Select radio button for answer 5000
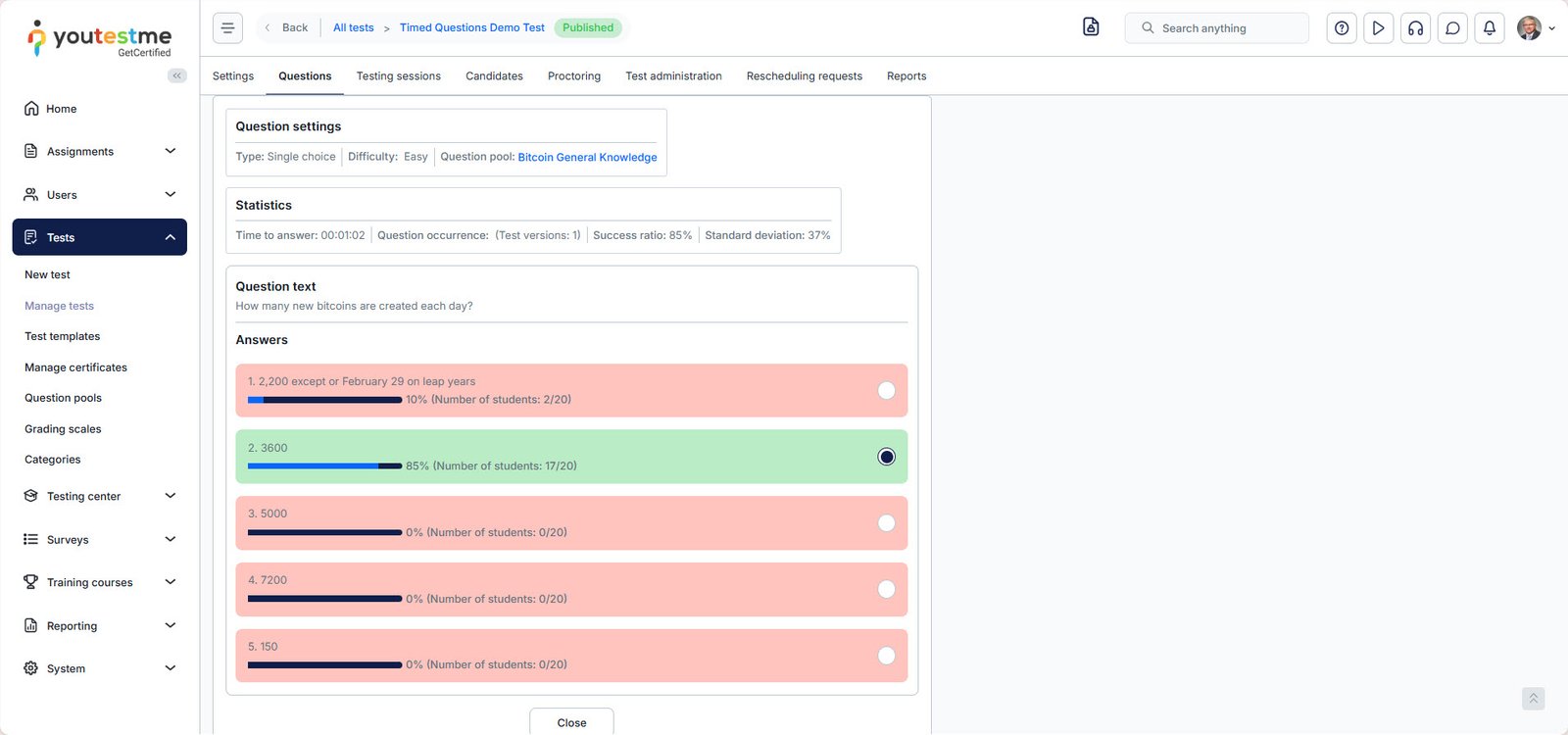This screenshot has height=735, width=1568. coord(886,523)
